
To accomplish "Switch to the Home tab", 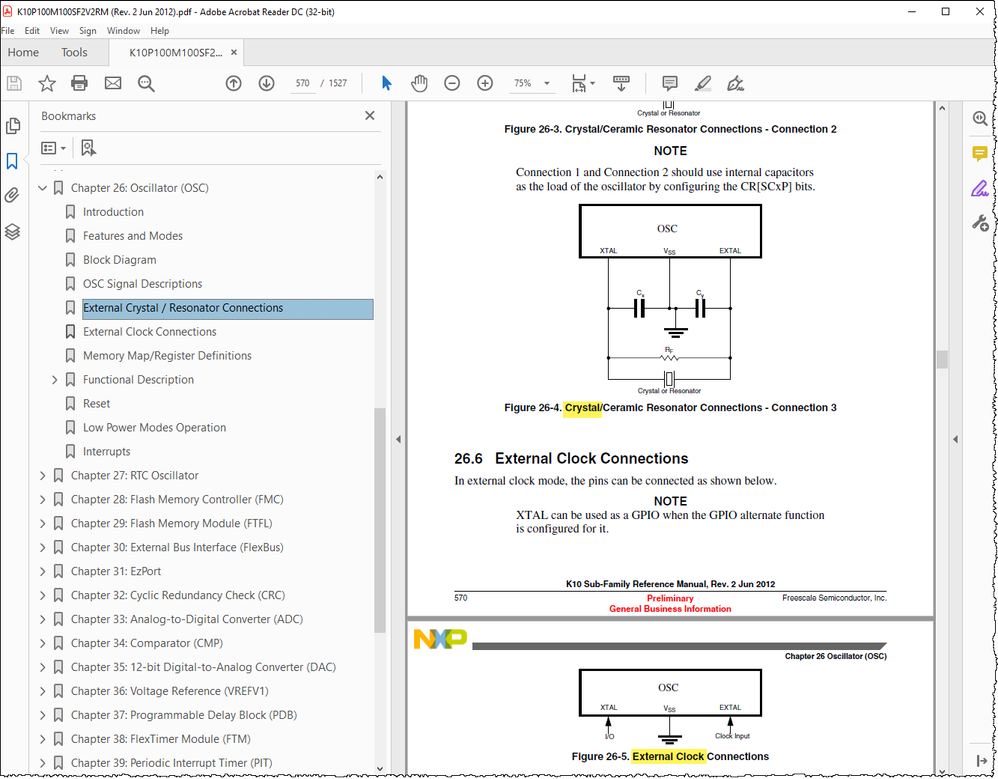I will 24,53.
